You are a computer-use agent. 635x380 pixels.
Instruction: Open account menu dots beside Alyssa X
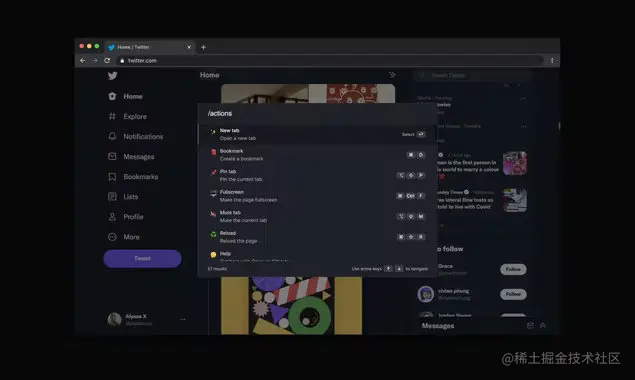coord(183,319)
